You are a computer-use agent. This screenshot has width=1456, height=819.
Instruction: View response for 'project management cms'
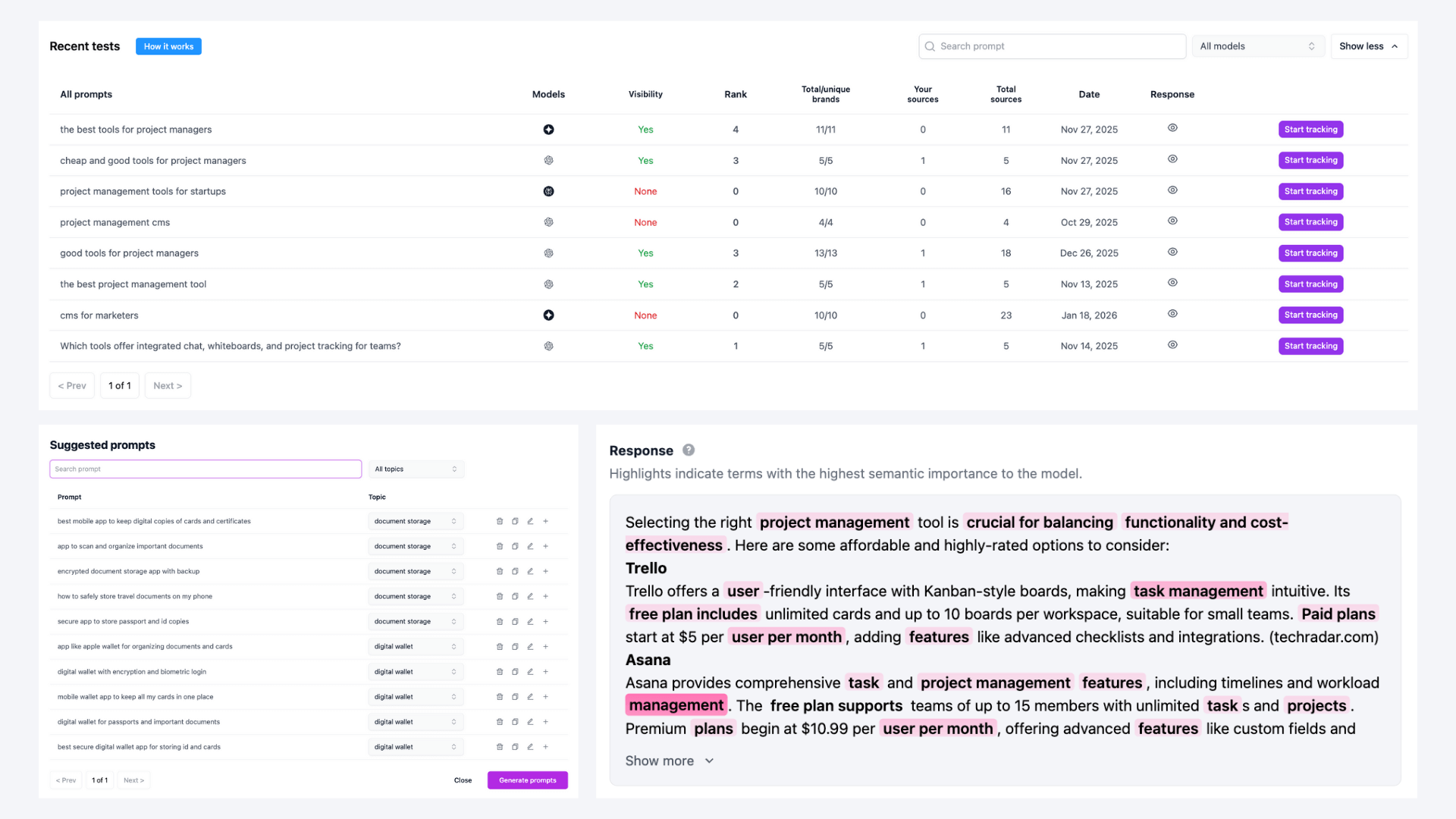click(1172, 221)
